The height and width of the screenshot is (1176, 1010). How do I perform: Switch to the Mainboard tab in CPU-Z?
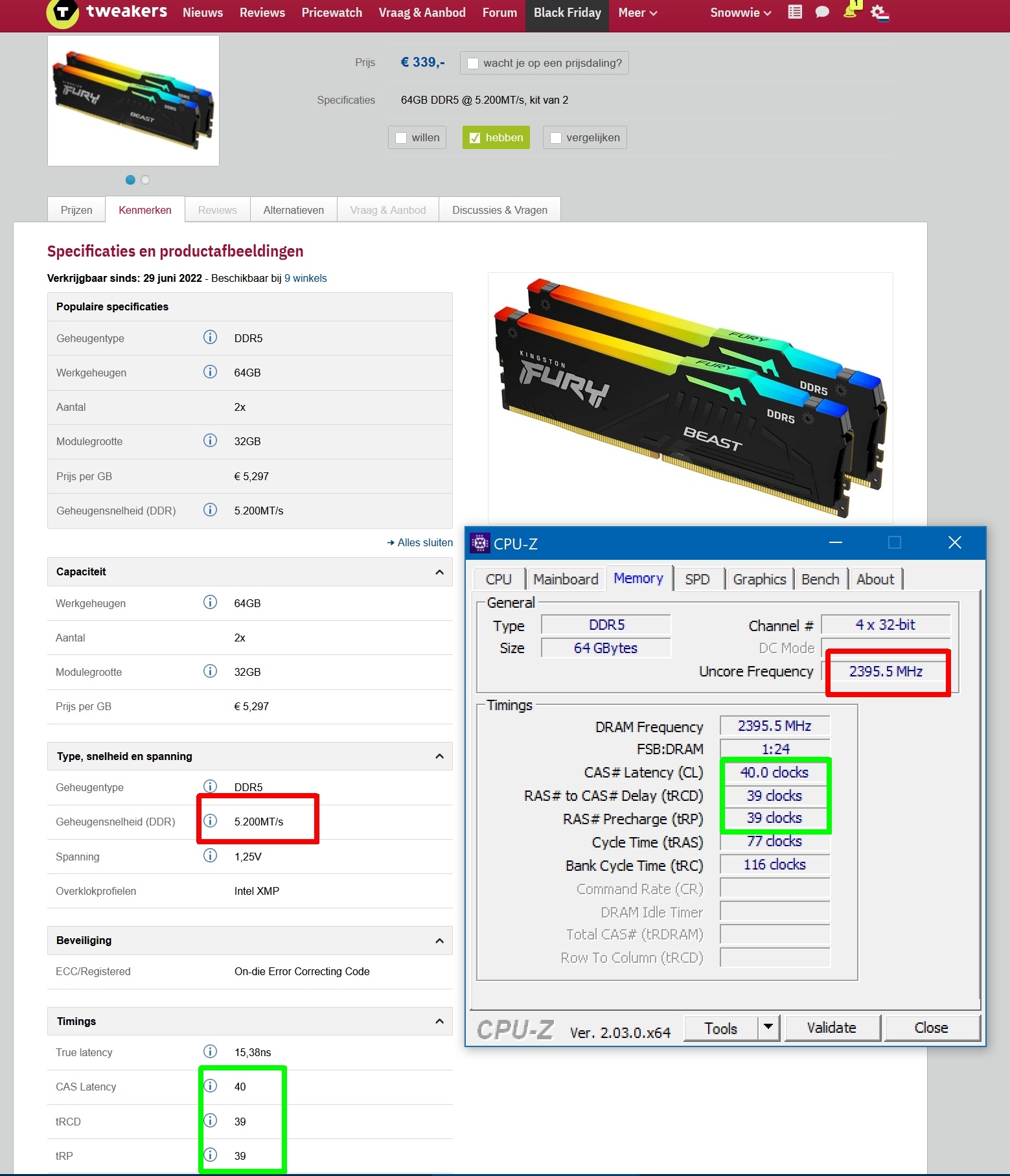(x=566, y=579)
